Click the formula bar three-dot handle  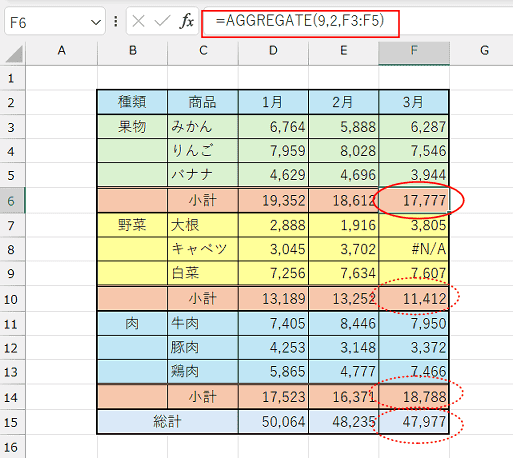tap(116, 22)
